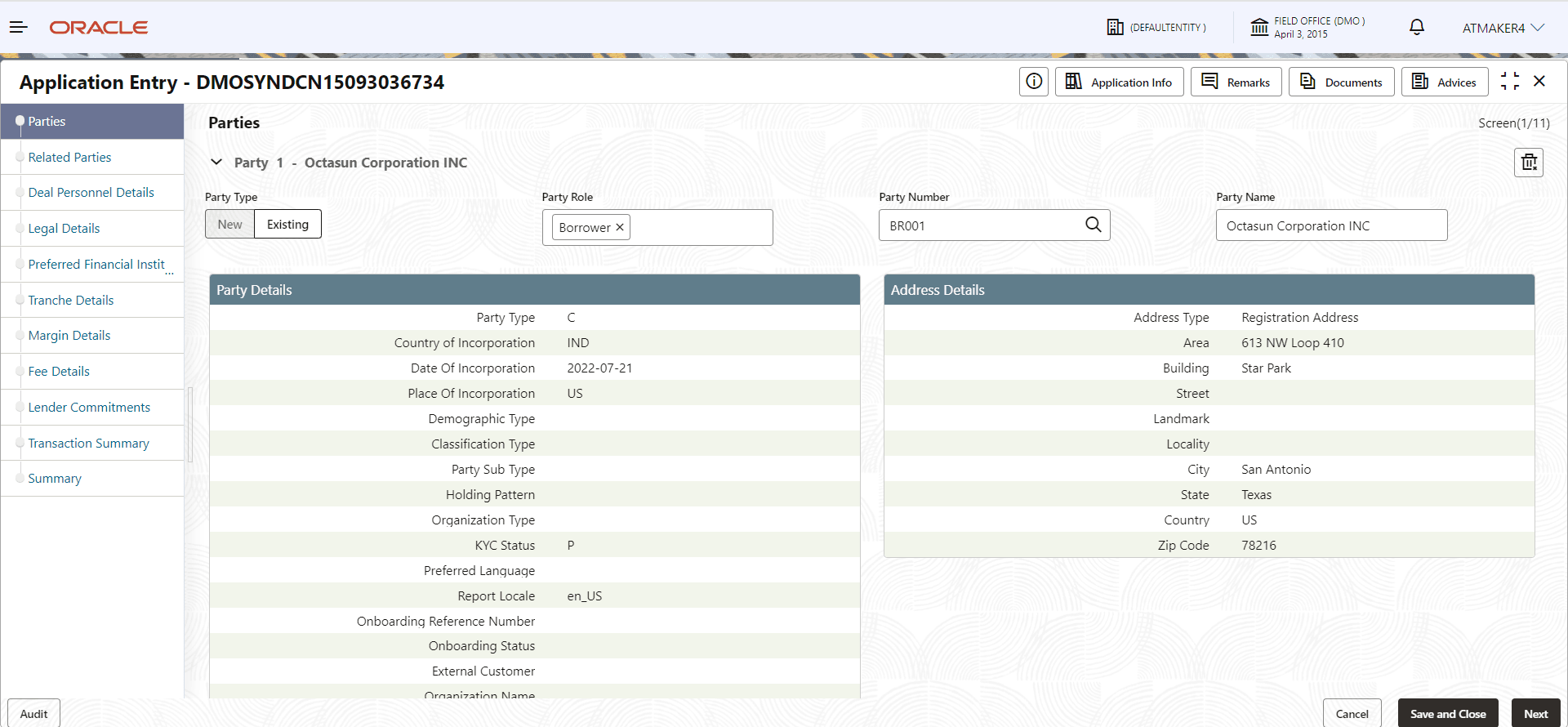This screenshot has height=727, width=1568.
Task: Open the Remarks panel
Action: (1236, 82)
